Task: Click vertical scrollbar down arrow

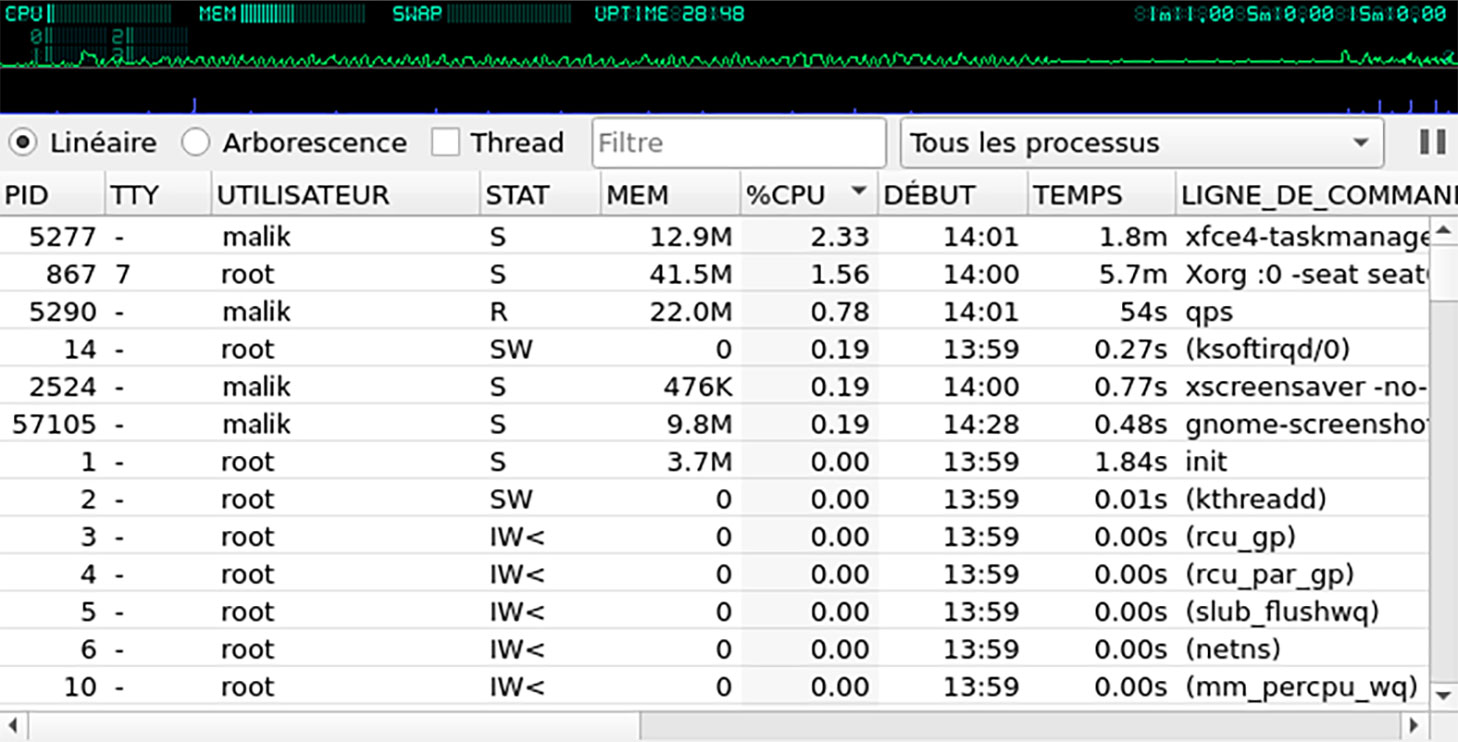Action: (1442, 693)
